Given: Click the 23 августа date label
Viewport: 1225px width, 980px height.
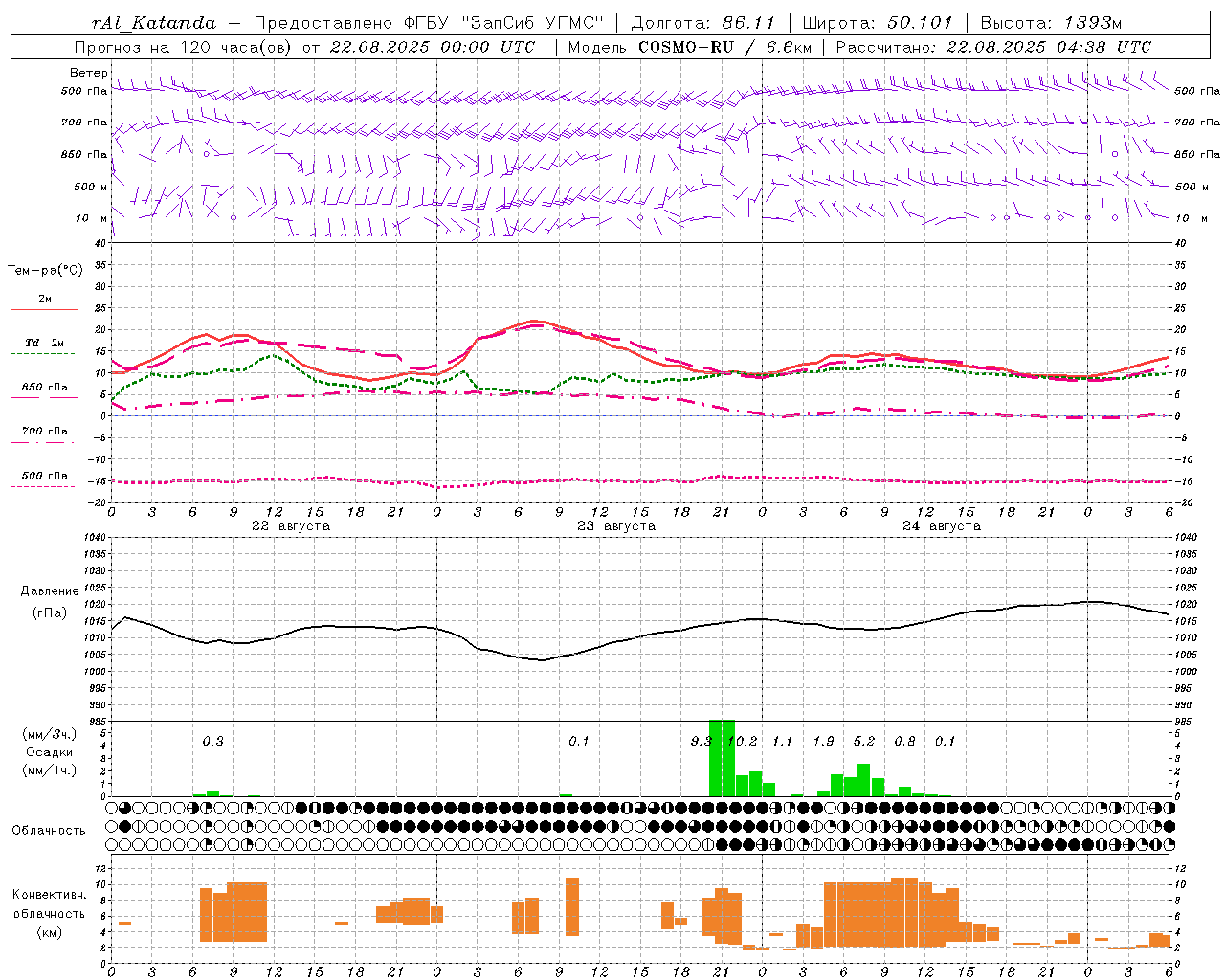Looking at the screenshot, I should [x=616, y=526].
